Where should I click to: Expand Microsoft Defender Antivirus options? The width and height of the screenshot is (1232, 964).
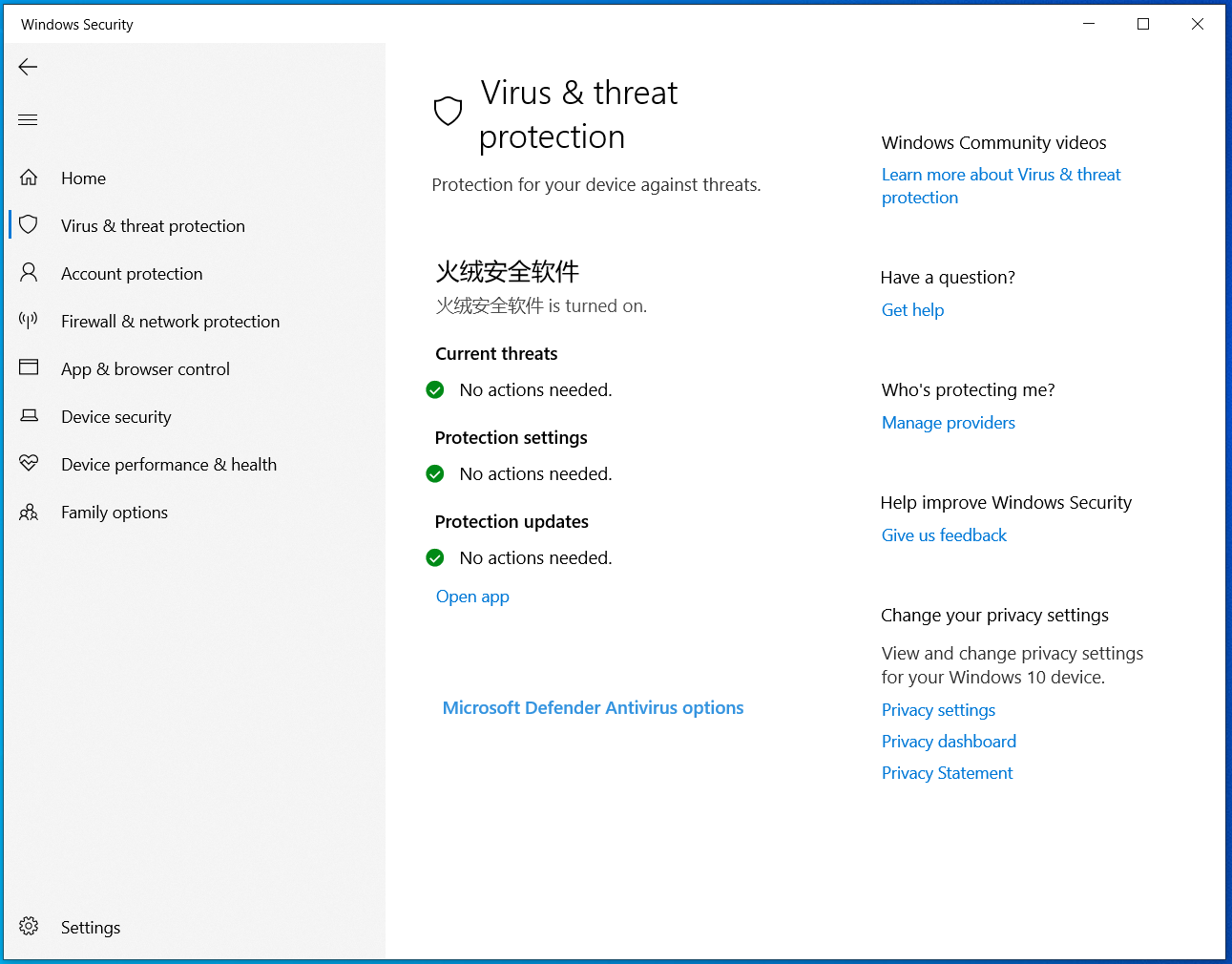[593, 707]
